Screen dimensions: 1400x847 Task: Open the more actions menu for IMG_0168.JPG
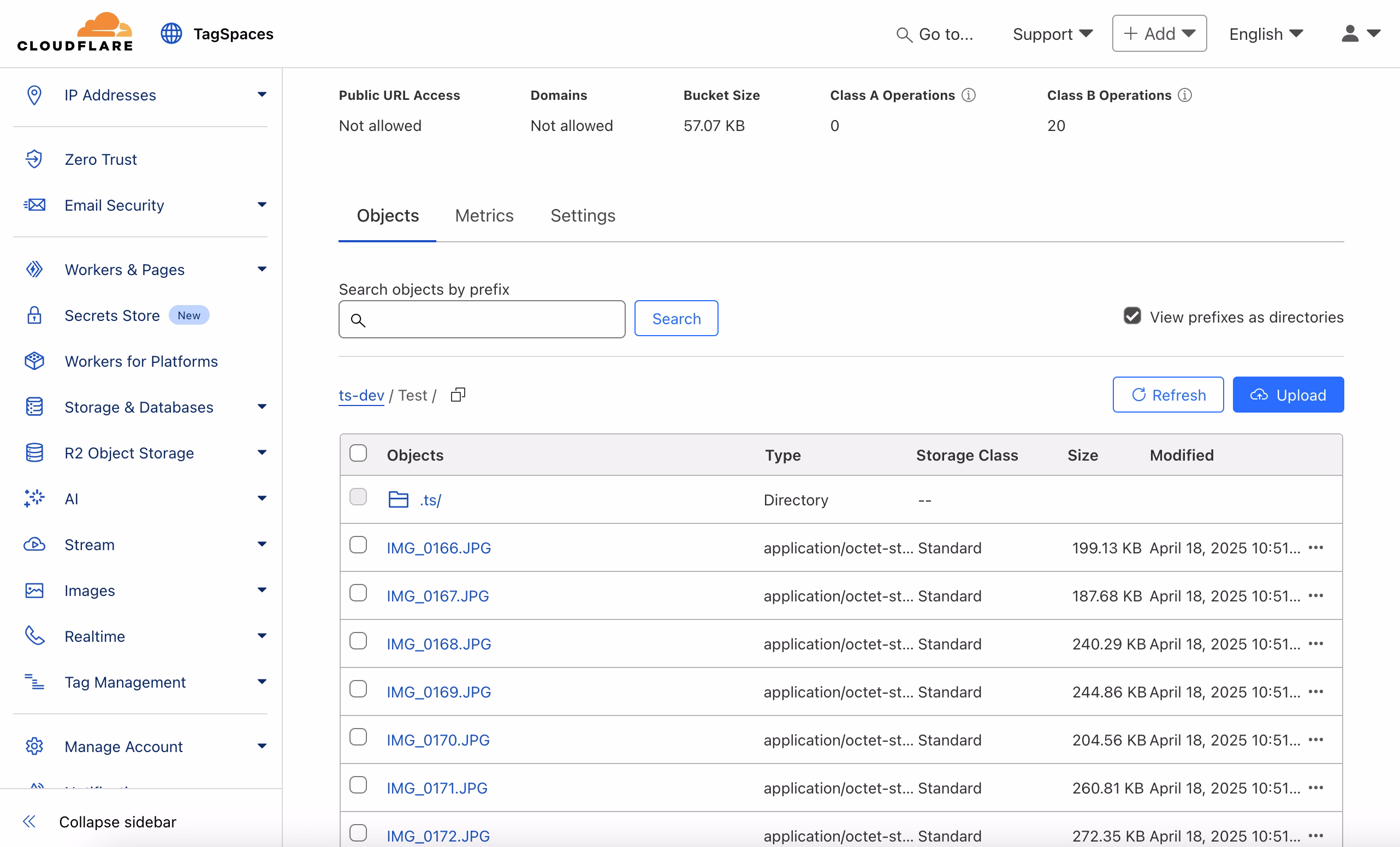[1315, 643]
